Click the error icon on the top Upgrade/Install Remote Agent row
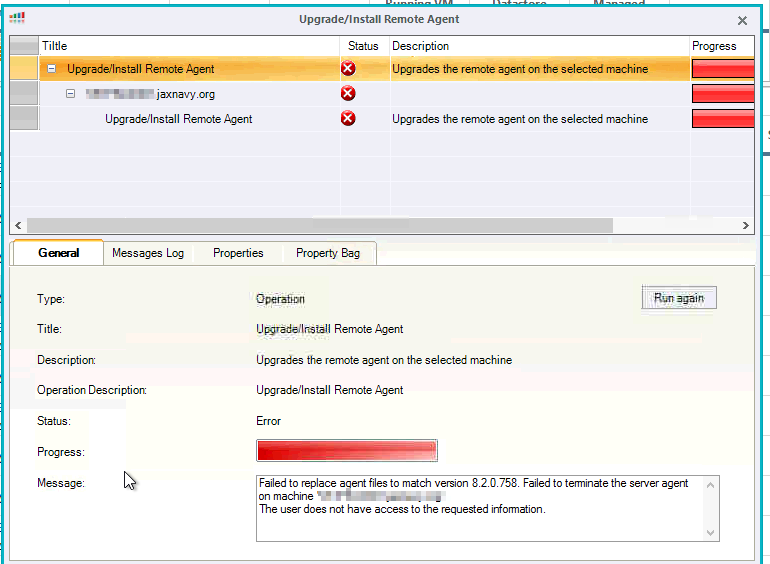770x564 pixels. point(348,68)
